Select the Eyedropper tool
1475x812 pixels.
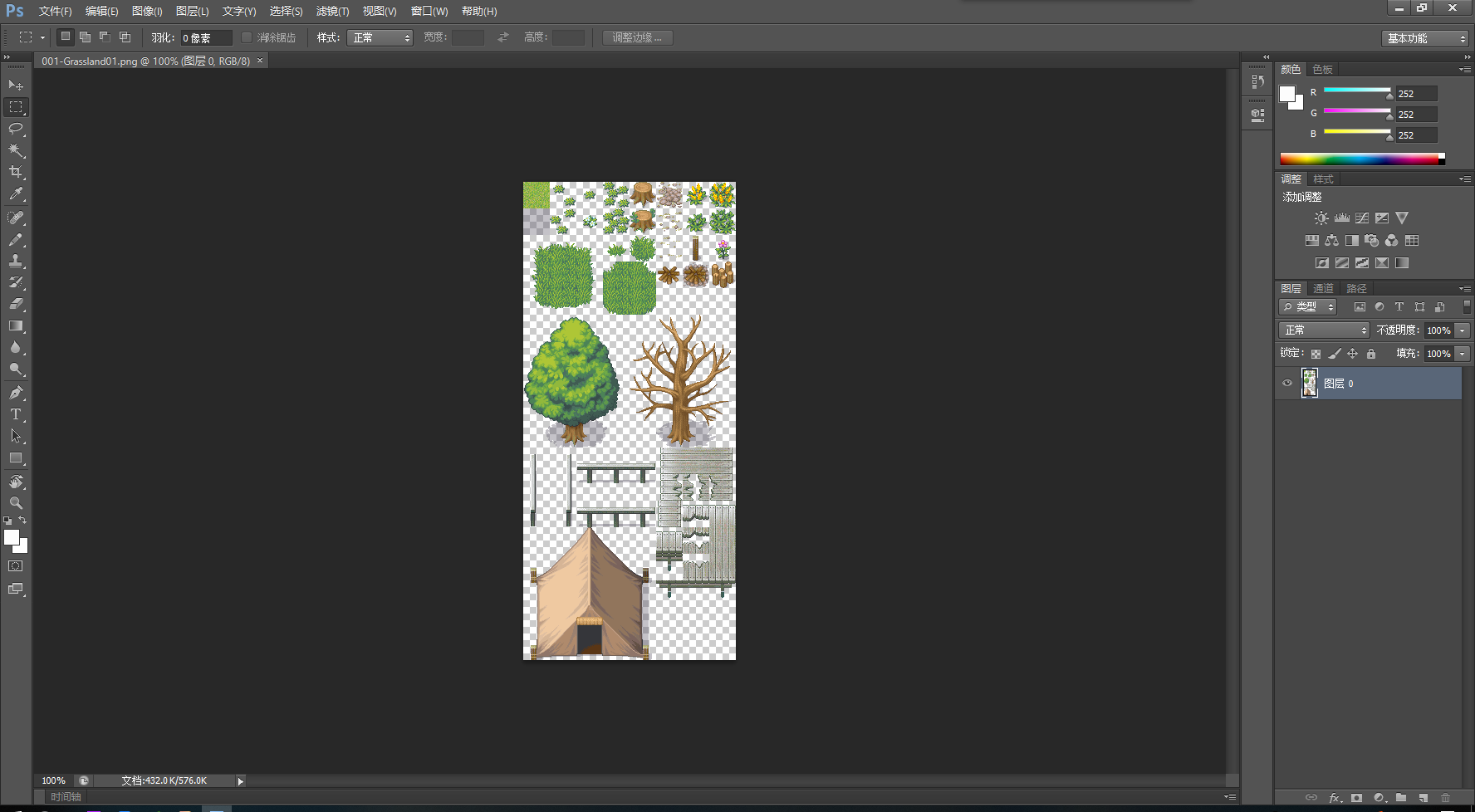coord(16,193)
